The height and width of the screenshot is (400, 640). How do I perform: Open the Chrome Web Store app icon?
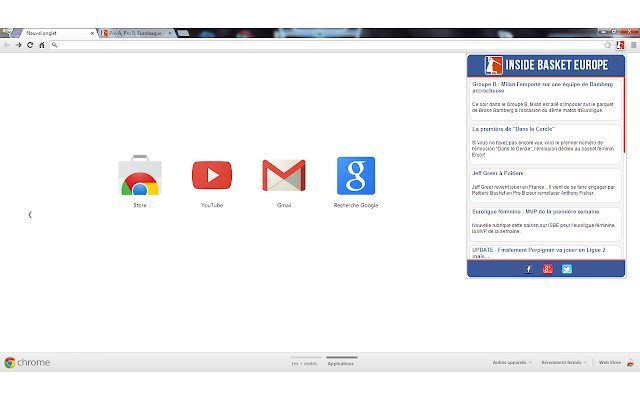(140, 176)
